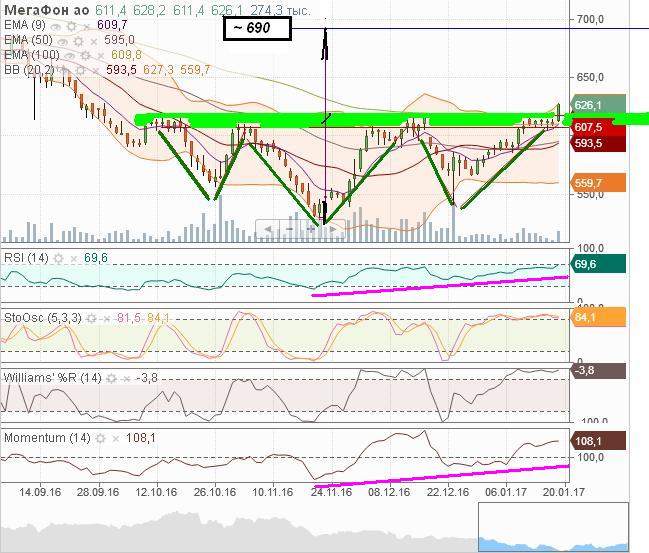Click the upper band value 627,3
This screenshot has width=649, height=553.
(159, 70)
